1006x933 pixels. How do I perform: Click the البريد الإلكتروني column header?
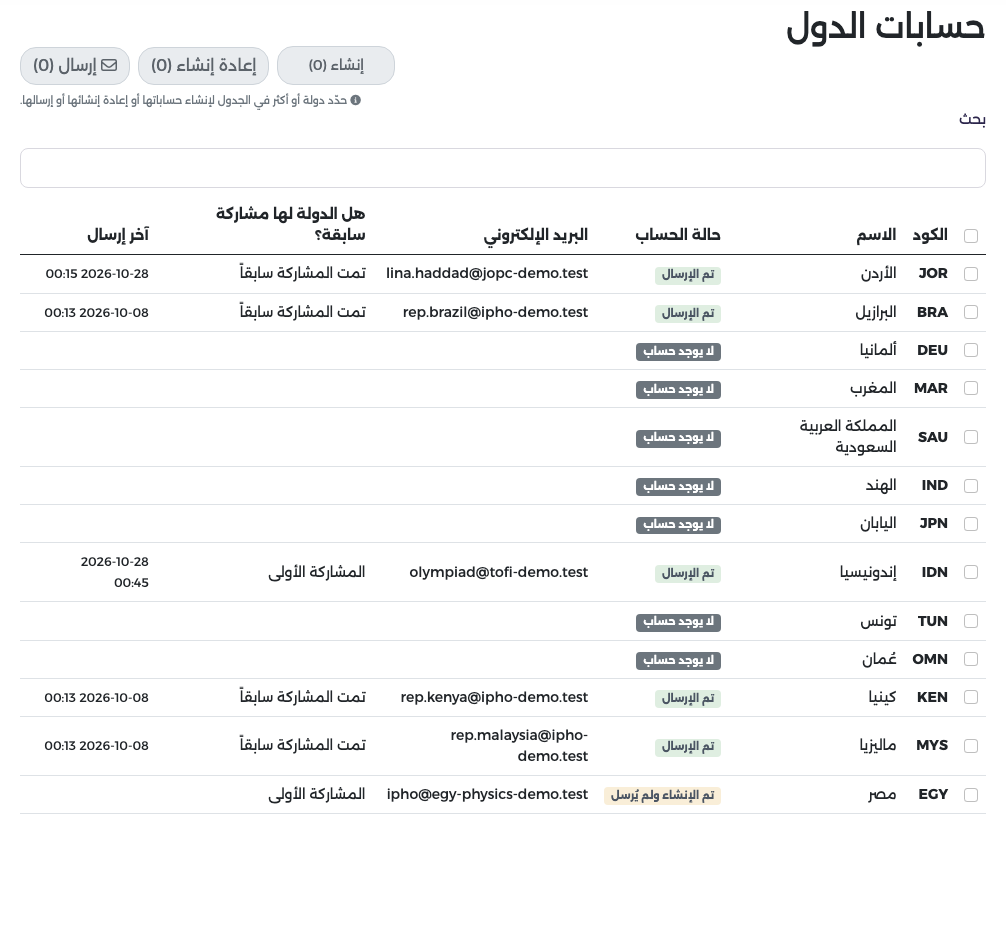[536, 235]
